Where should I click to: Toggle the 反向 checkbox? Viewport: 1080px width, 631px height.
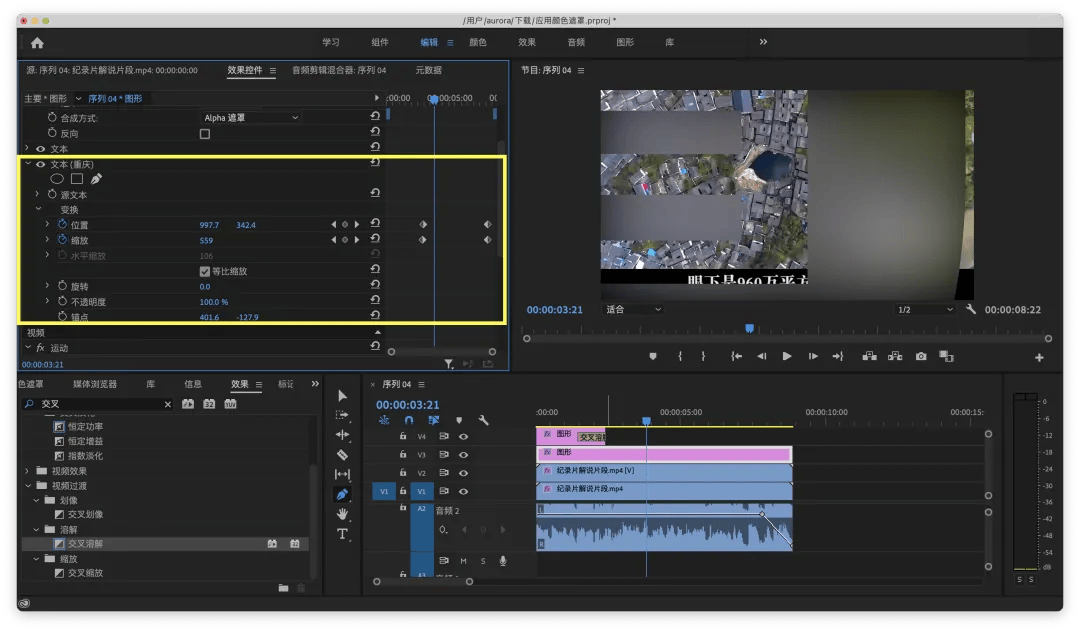[205, 134]
